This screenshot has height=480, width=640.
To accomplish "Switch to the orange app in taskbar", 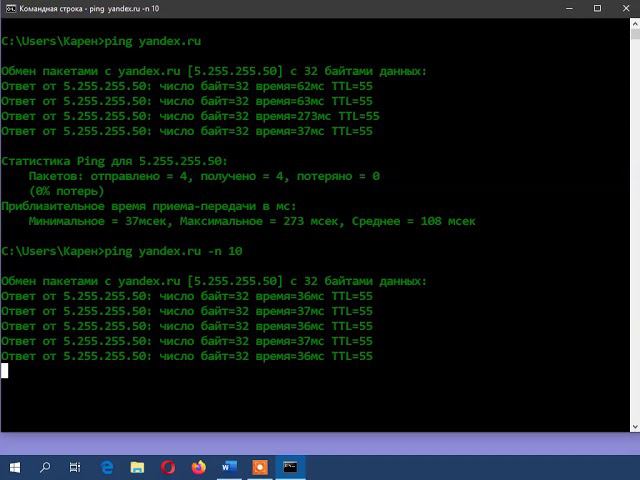I will [260, 467].
